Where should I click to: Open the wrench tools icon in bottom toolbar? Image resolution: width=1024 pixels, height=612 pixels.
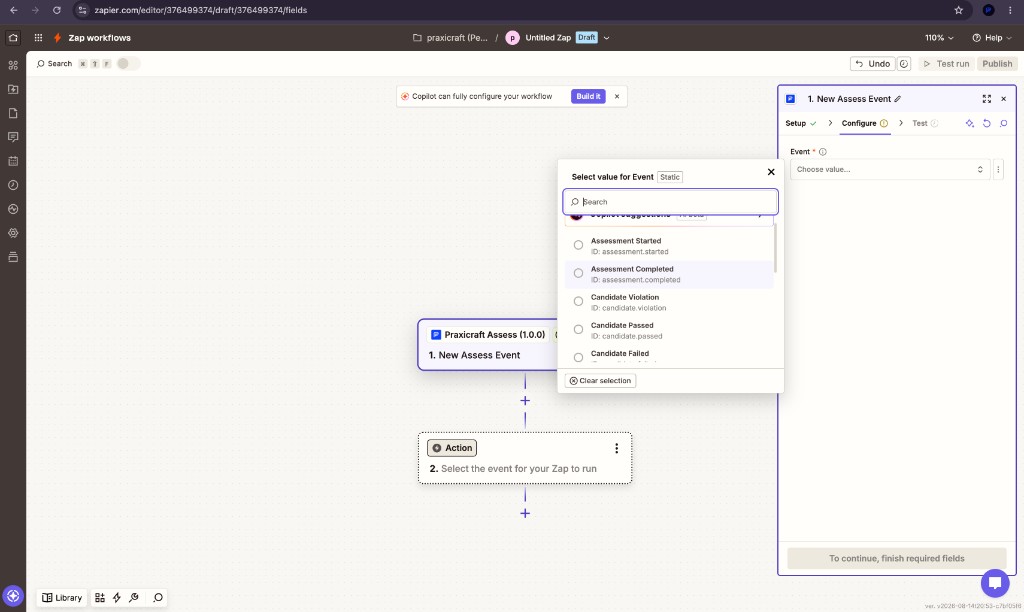click(x=134, y=598)
